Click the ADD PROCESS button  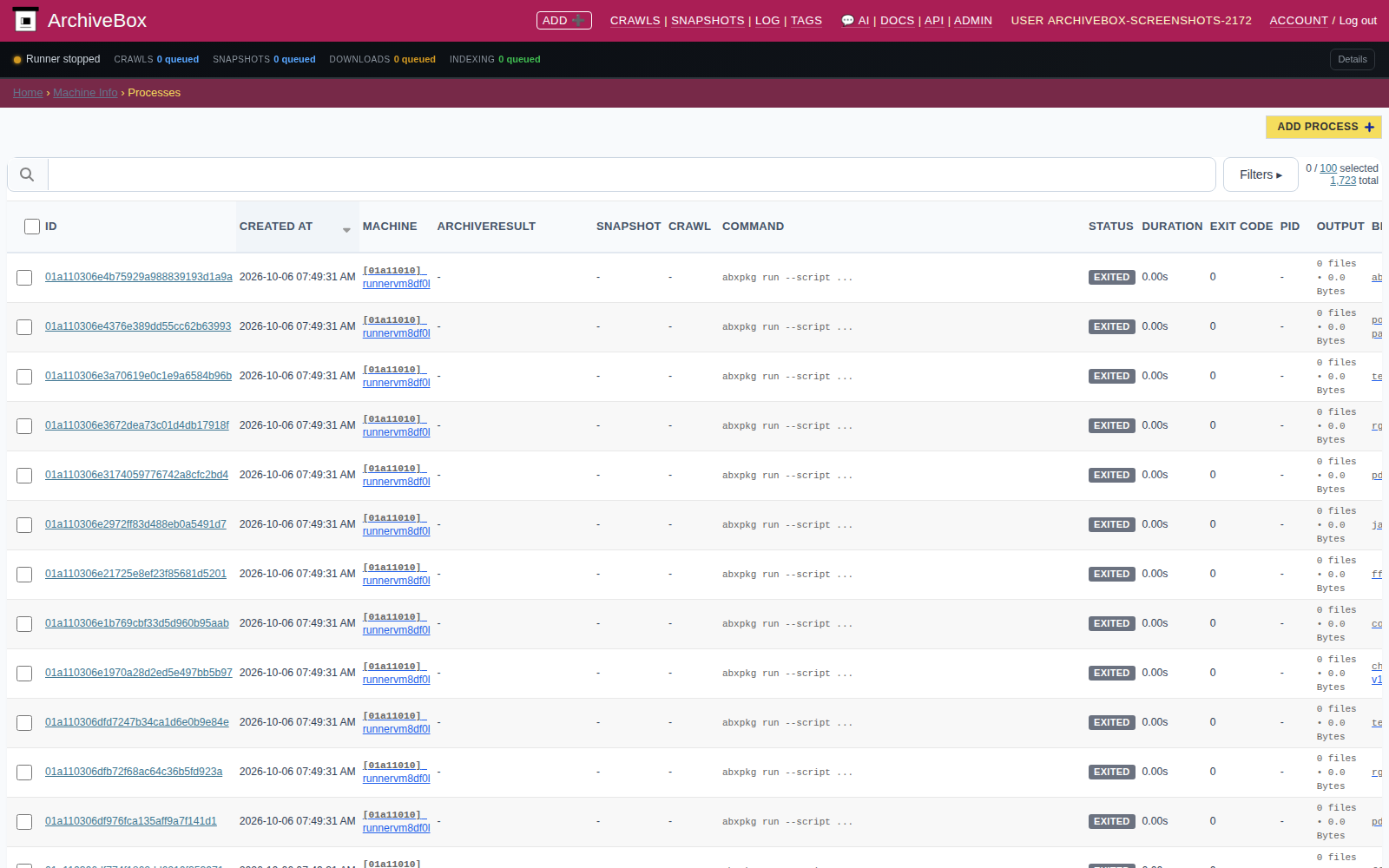coord(1324,127)
